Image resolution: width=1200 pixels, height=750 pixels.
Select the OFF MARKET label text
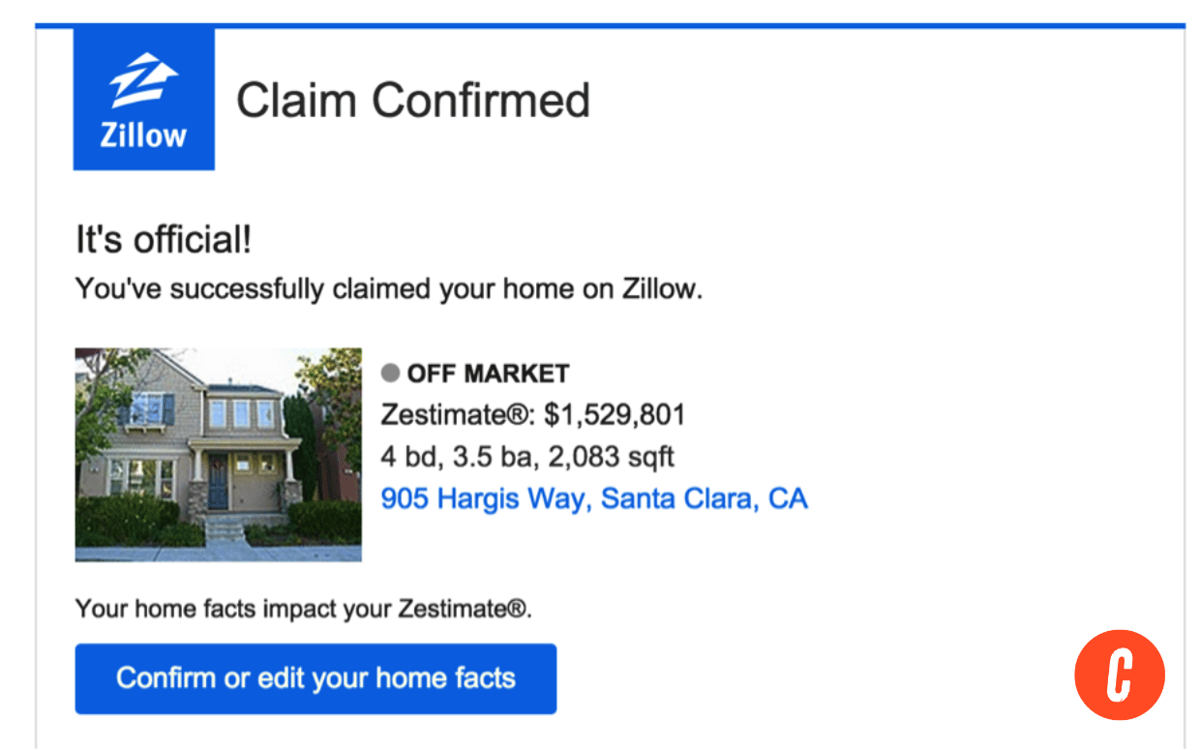tap(487, 372)
